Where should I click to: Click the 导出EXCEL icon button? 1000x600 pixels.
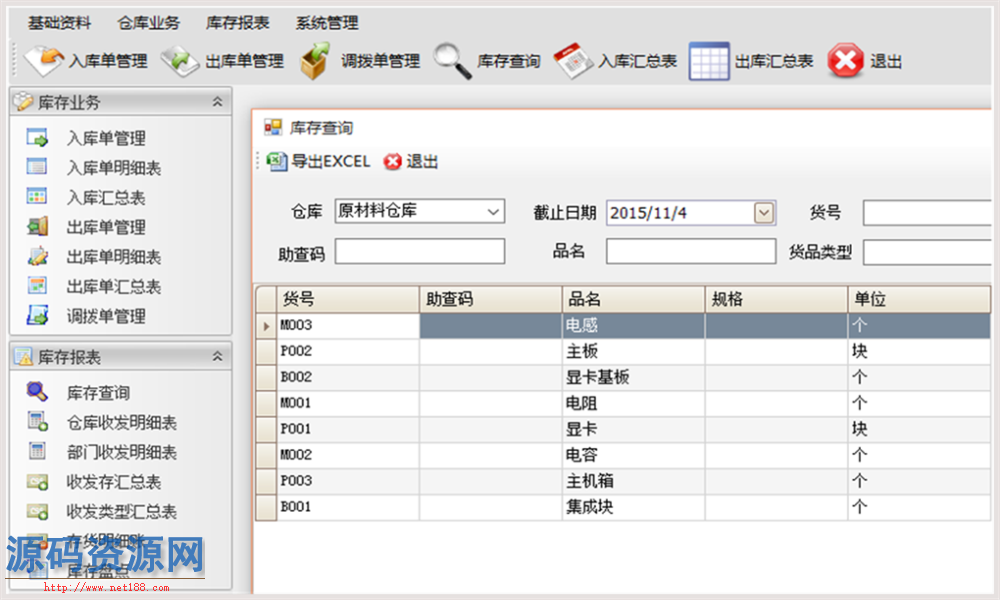(278, 161)
